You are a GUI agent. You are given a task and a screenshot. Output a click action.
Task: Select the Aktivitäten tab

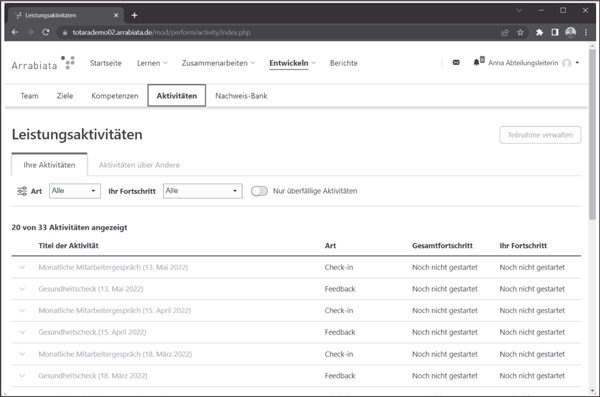pos(177,96)
